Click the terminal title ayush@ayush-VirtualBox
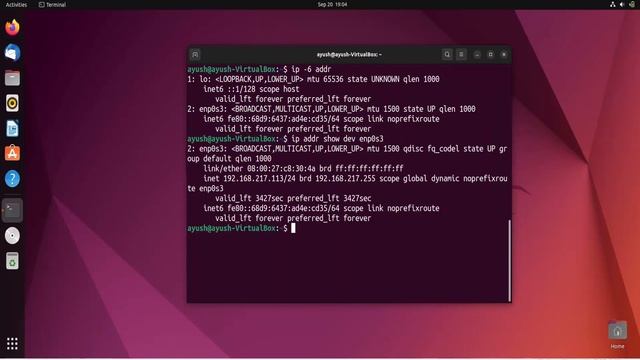Viewport: 640px width, 360px height. click(349, 54)
